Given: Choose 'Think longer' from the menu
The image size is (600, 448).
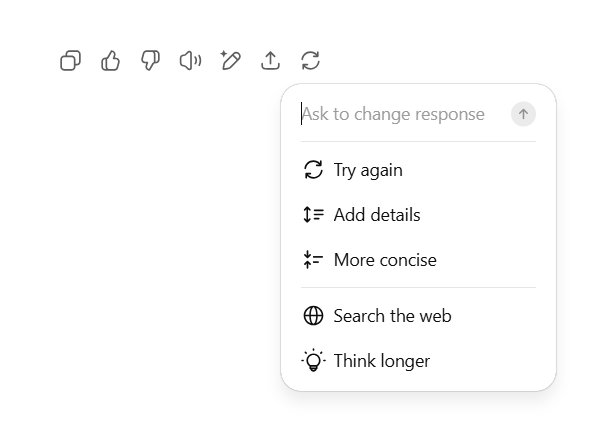Looking at the screenshot, I should [x=418, y=361].
